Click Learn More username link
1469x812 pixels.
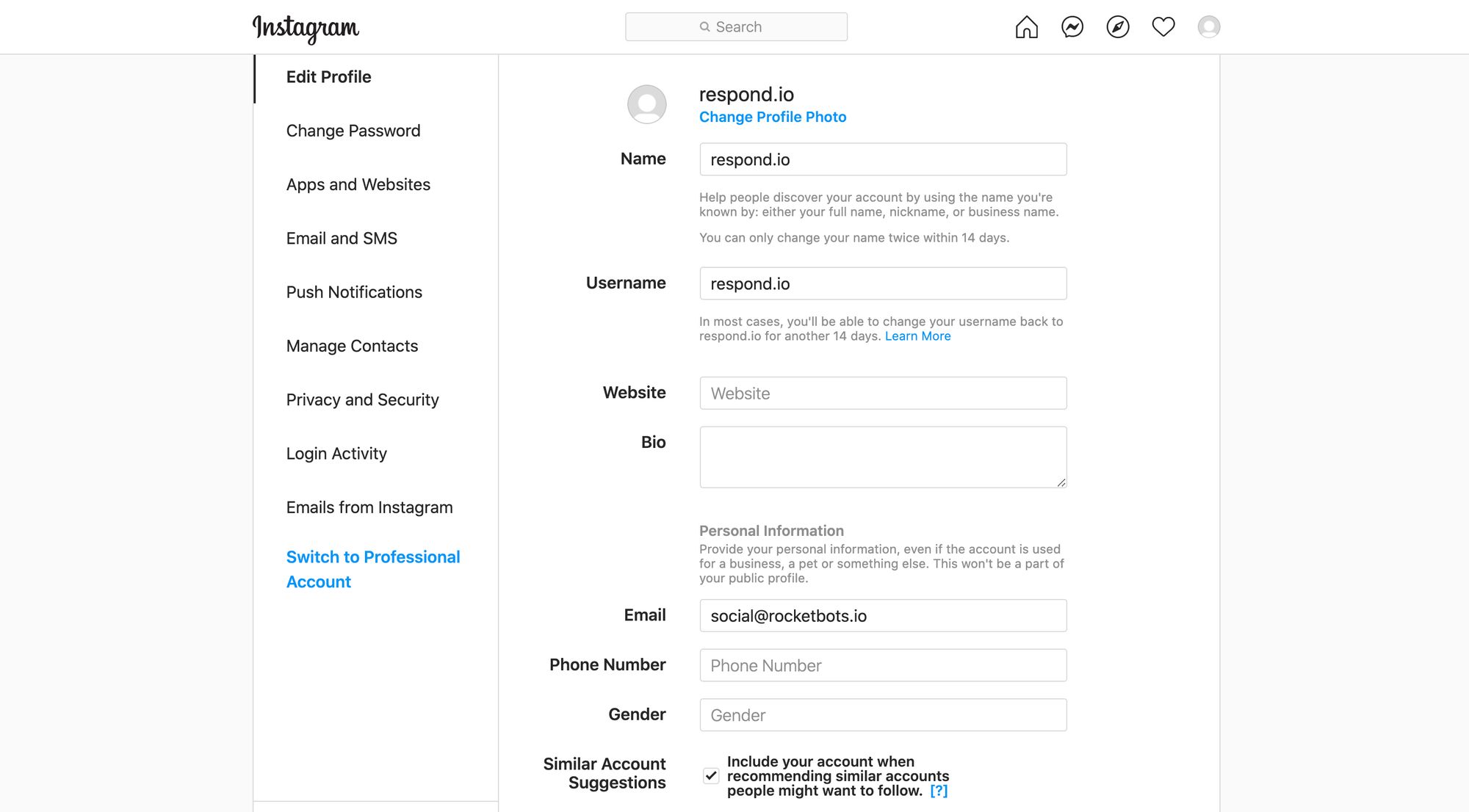(917, 335)
